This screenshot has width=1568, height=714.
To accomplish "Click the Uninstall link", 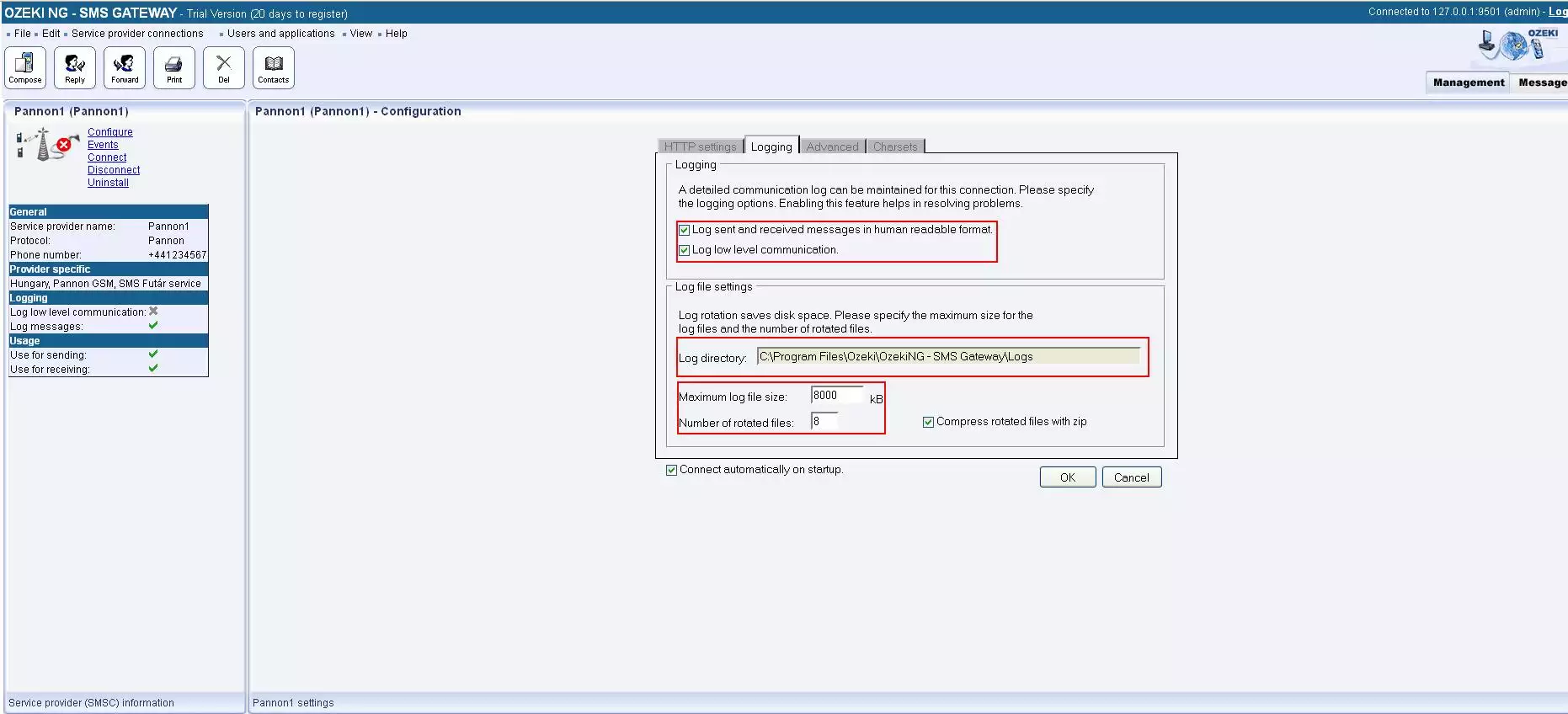I will [x=108, y=183].
